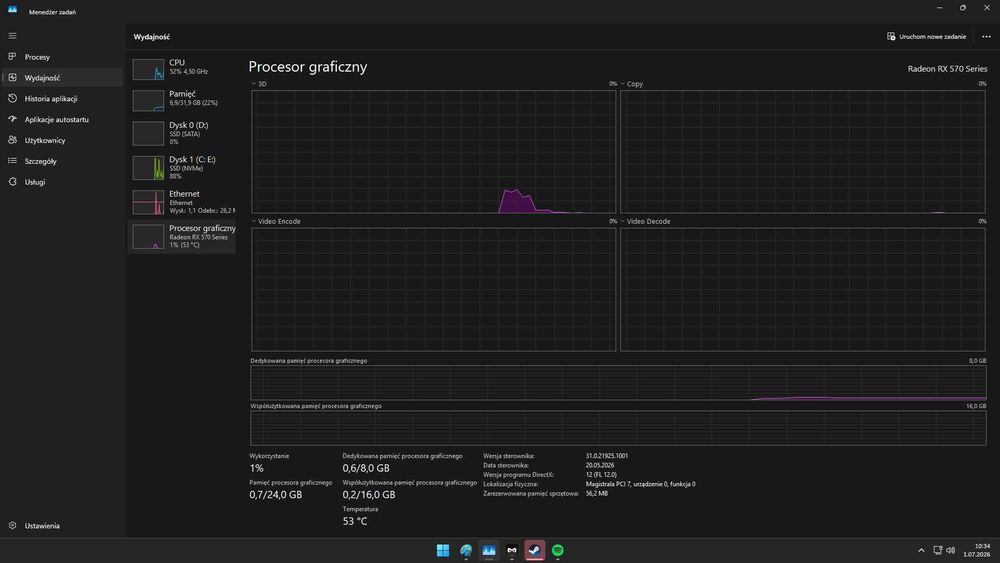
Task: Open the Procesy page
Action: [x=62, y=57]
